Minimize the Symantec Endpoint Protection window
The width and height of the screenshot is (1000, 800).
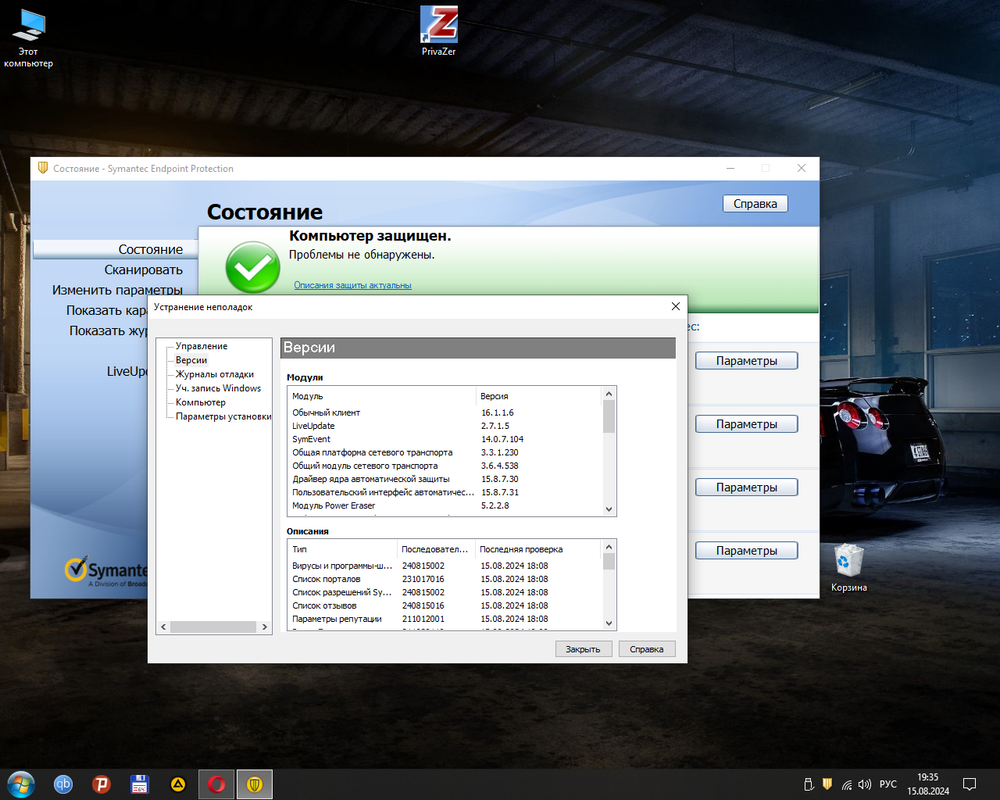click(x=730, y=168)
